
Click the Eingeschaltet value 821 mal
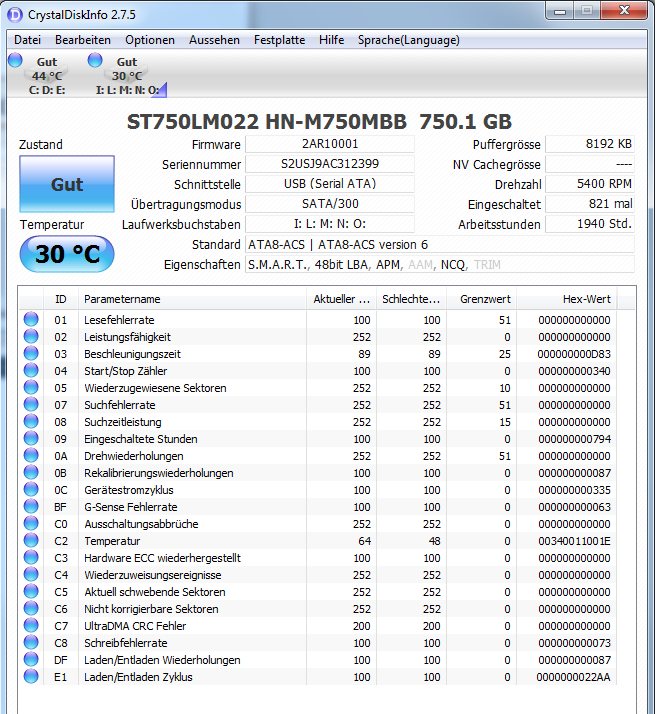coord(590,204)
